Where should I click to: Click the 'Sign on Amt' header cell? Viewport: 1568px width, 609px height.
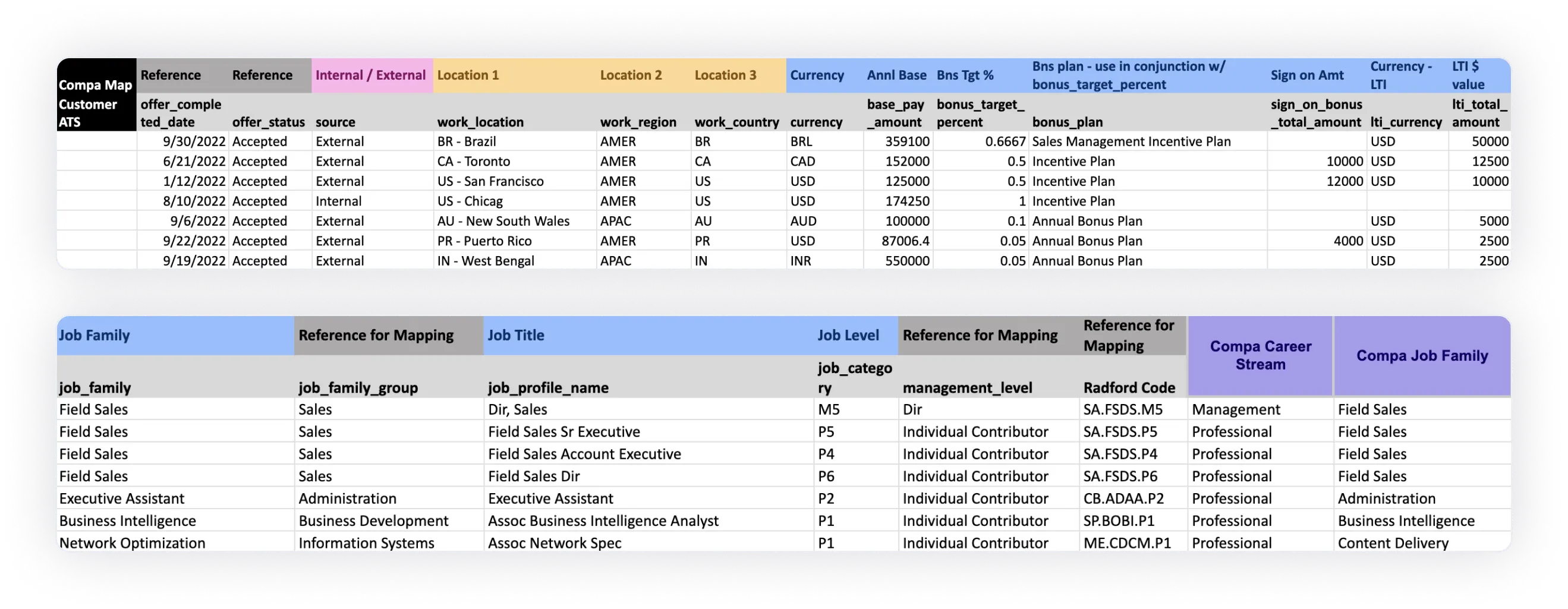click(1316, 75)
